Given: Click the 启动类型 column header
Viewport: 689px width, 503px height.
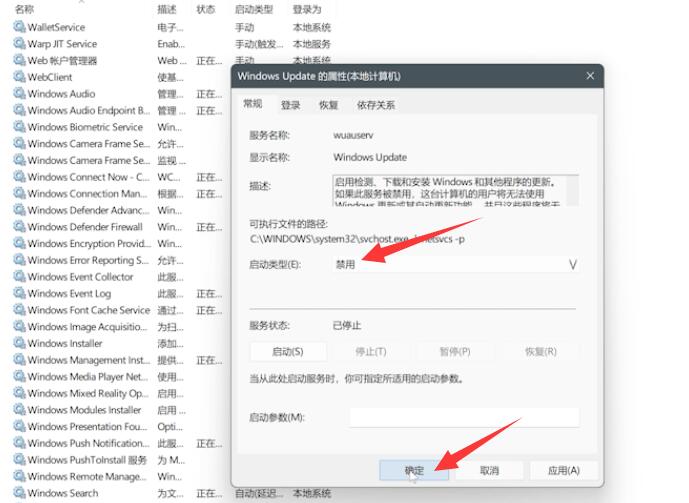Looking at the screenshot, I should (254, 9).
